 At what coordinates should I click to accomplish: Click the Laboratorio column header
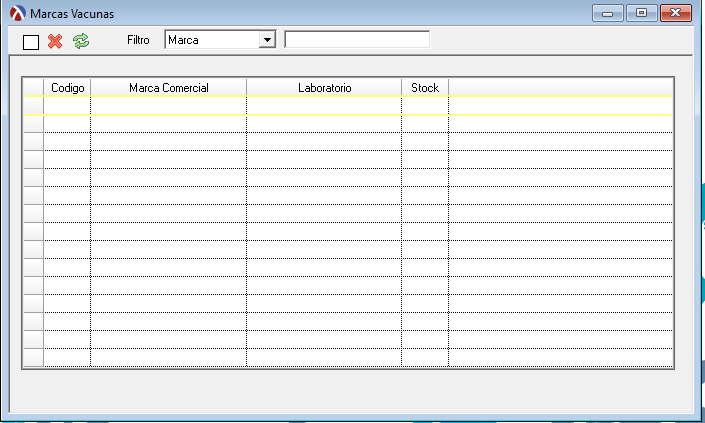[x=324, y=88]
